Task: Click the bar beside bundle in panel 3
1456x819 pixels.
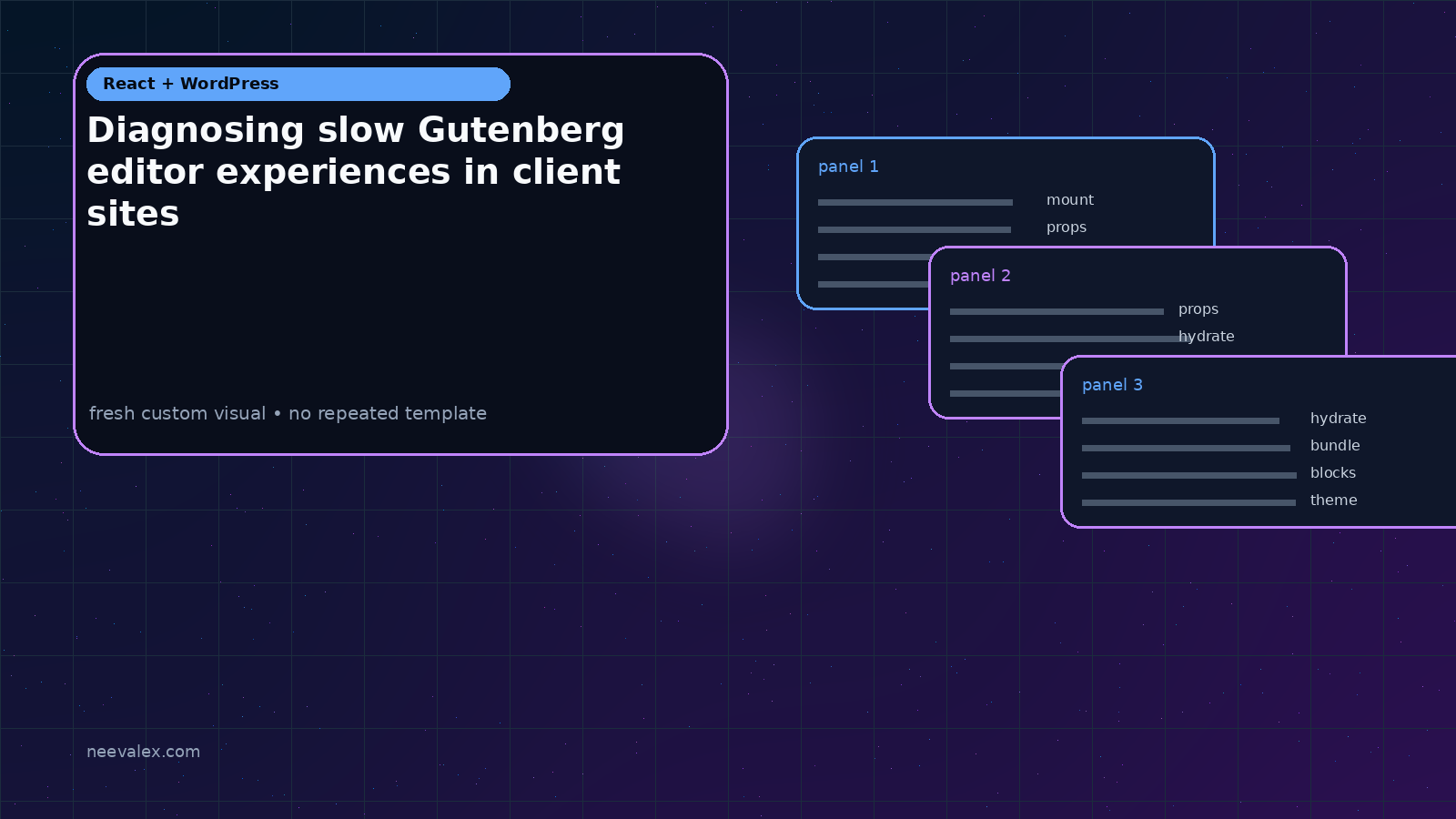Action: click(x=1186, y=448)
